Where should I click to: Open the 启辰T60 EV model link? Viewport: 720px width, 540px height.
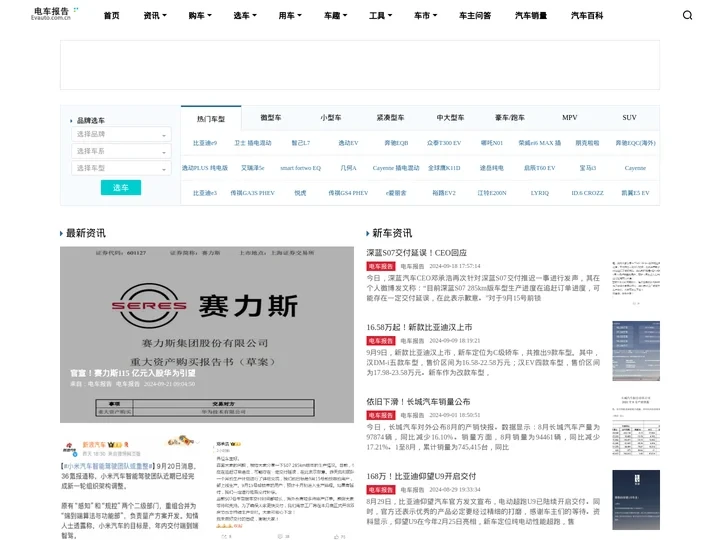coord(540,168)
